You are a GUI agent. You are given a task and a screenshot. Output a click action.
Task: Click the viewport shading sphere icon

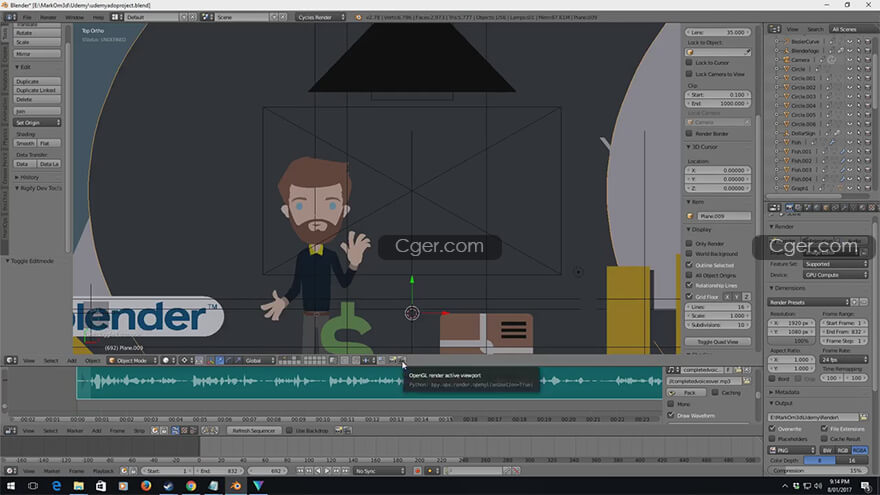[x=166, y=360]
